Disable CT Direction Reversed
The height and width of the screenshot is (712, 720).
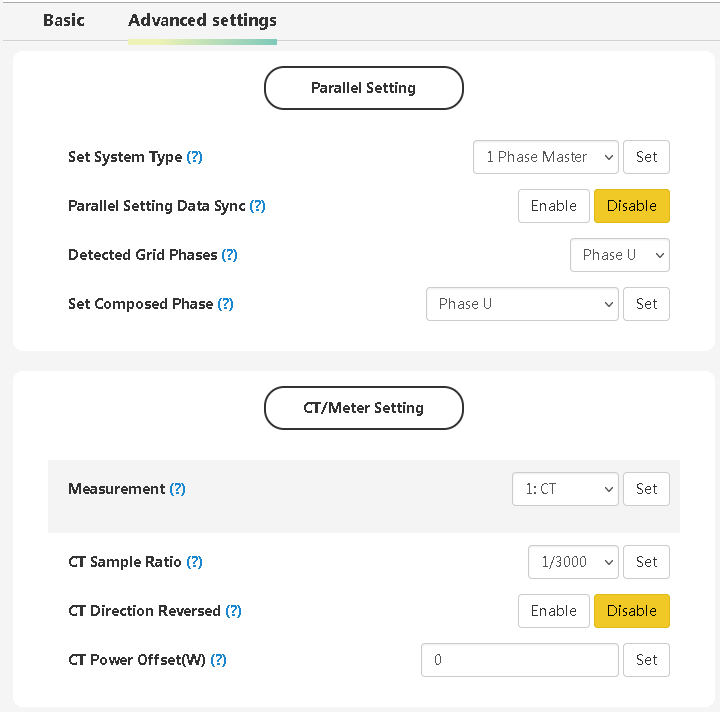pos(631,611)
